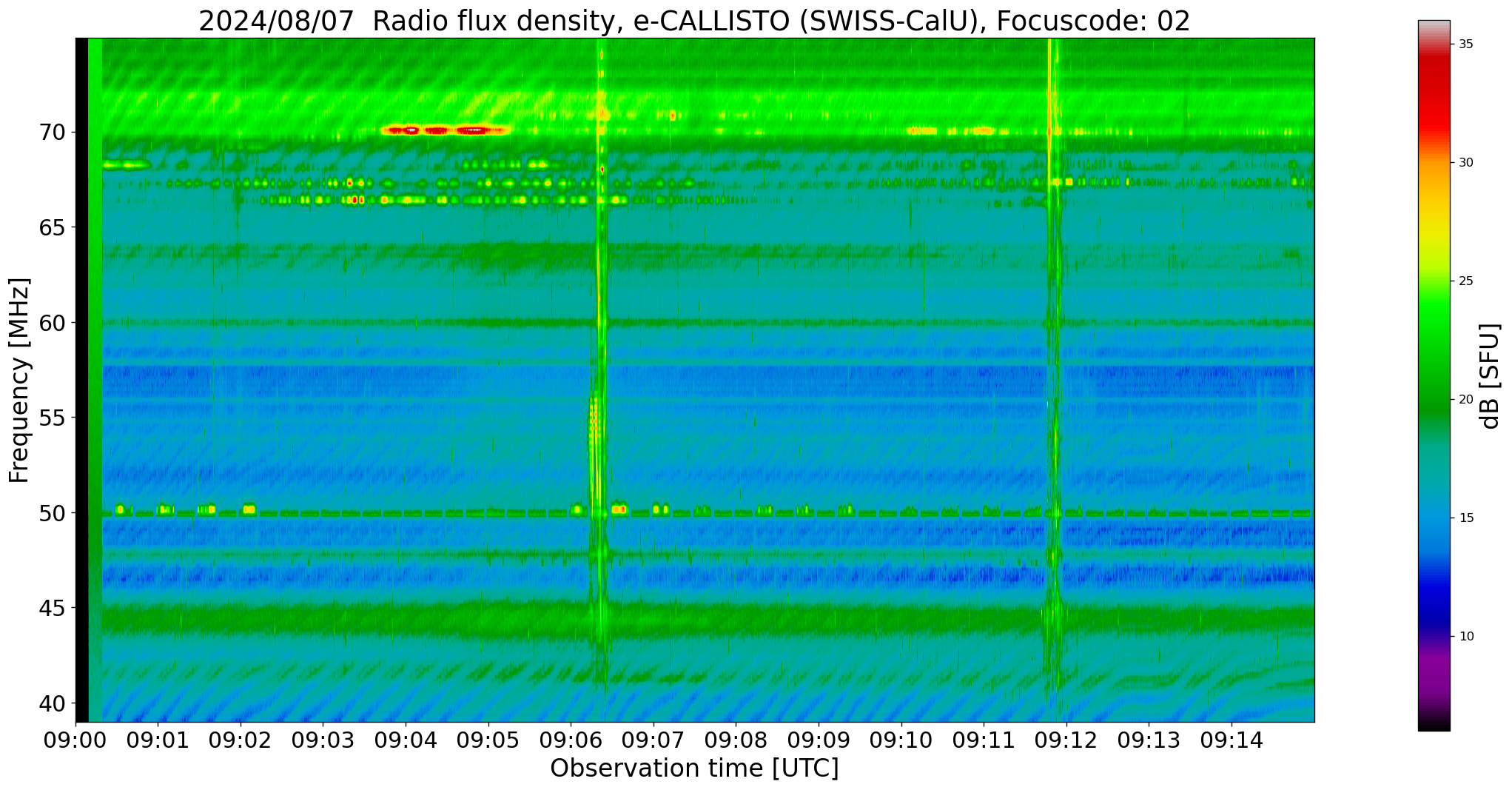Click the 60 MHz frequency tick label
Screen dimensions: 1512x790
[x=52, y=323]
